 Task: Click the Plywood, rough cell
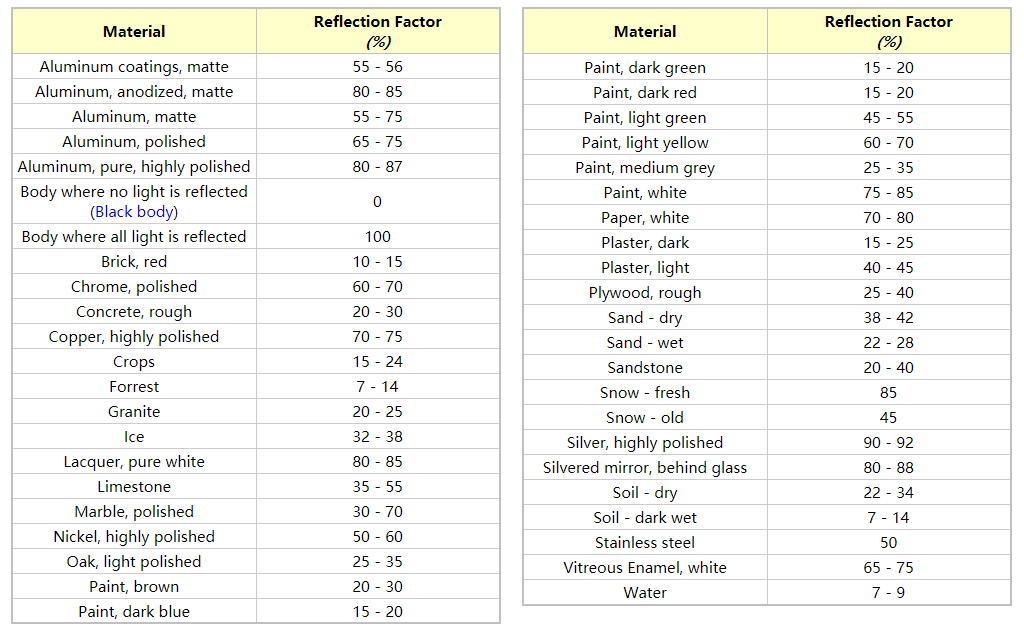tap(645, 293)
